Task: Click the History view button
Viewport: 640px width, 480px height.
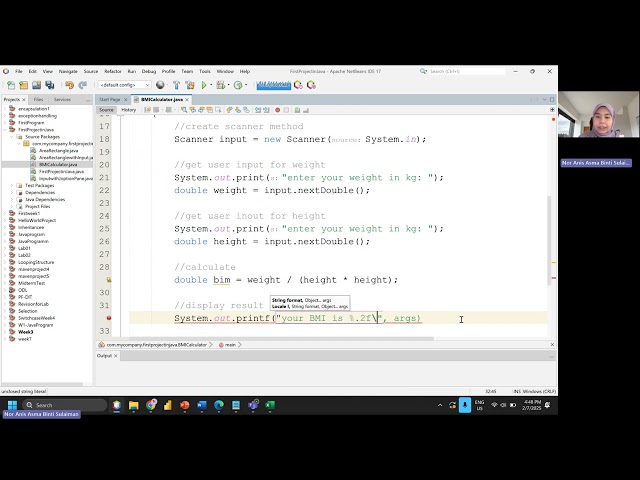Action: click(128, 110)
